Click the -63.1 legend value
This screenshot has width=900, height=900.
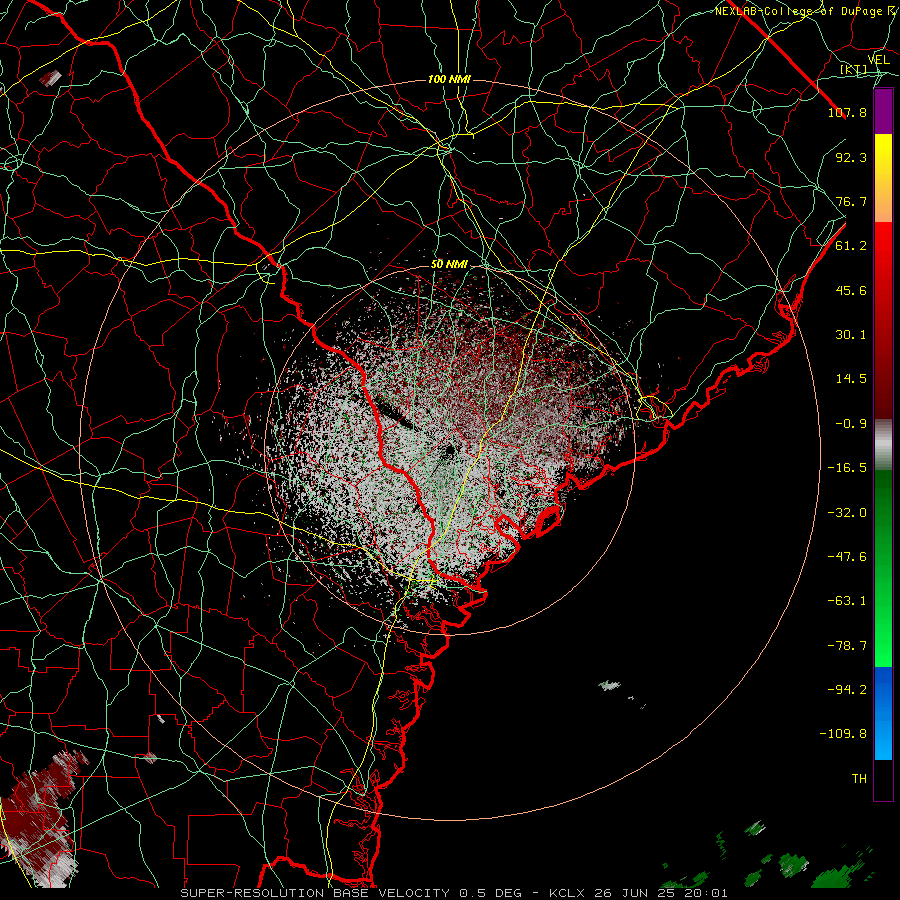coord(847,601)
